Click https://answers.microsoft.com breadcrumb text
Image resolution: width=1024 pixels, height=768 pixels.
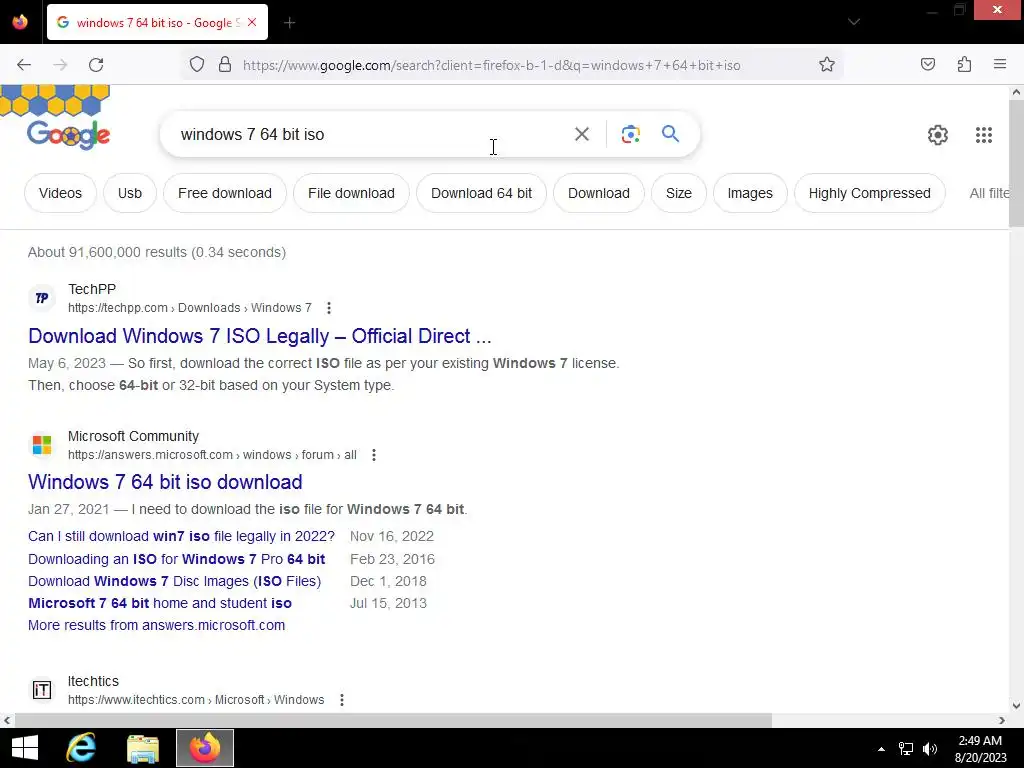click(x=150, y=455)
